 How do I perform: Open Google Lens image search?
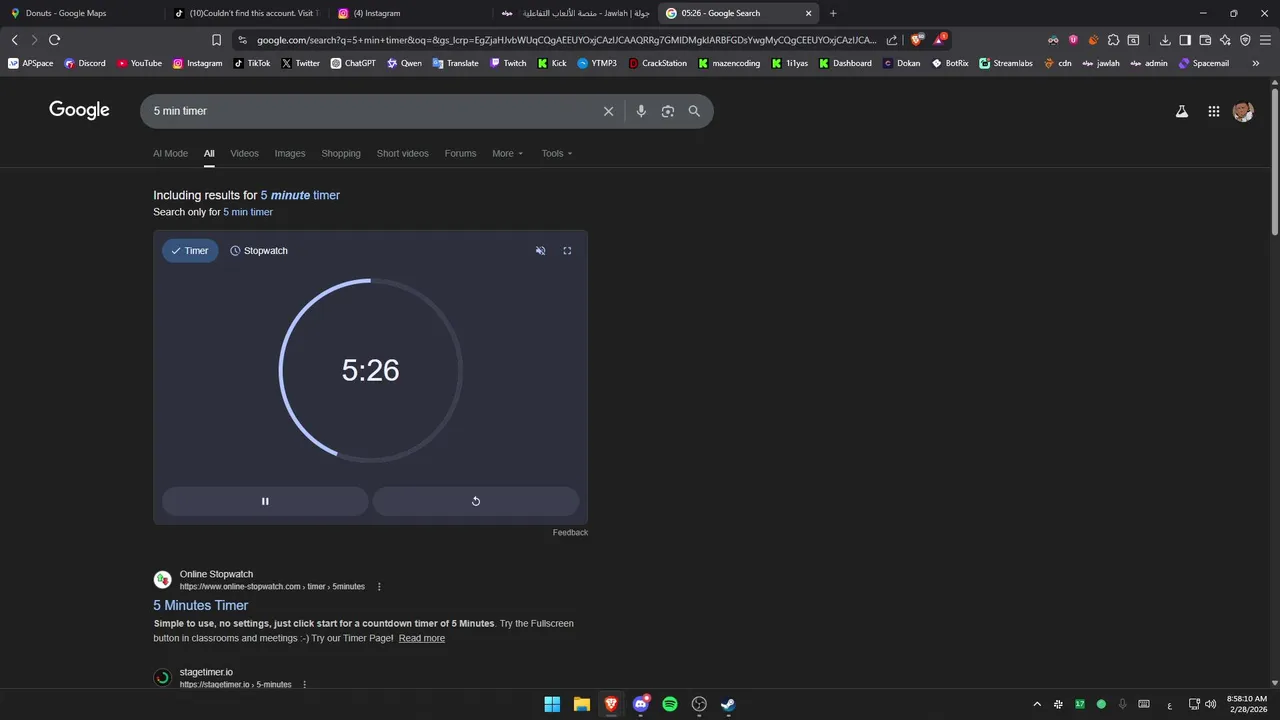pos(667,111)
